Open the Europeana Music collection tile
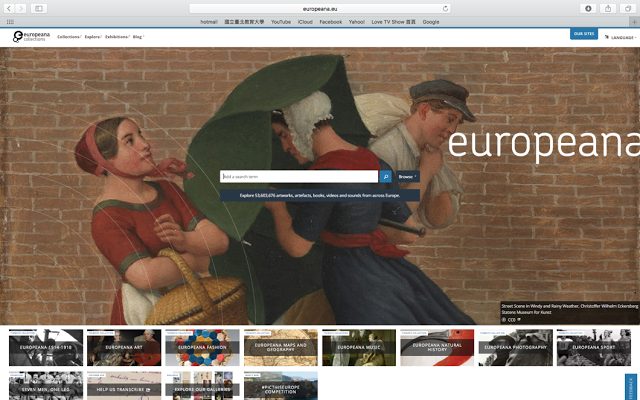Viewport: 640px width, 400px height. click(359, 347)
